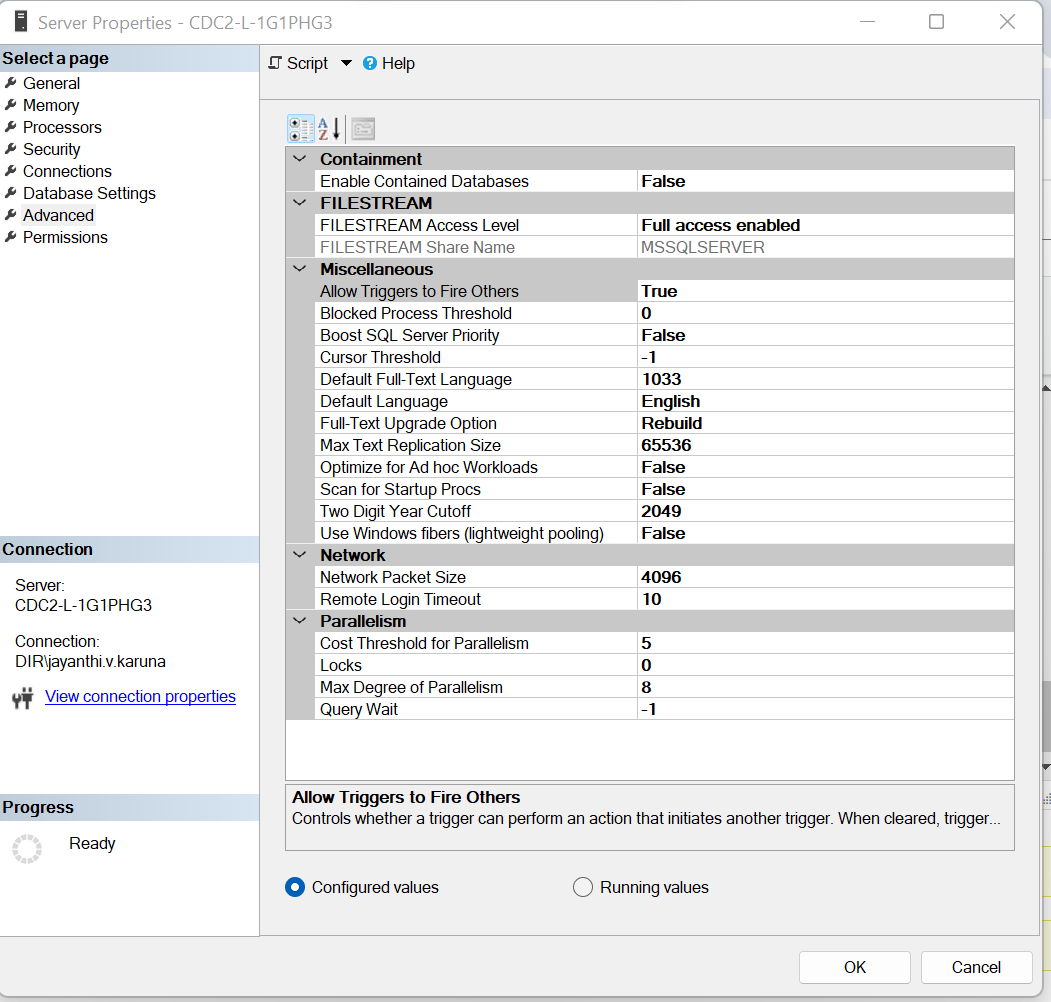The width and height of the screenshot is (1051, 1002).
Task: Open the View connection properties link
Action: (140, 696)
